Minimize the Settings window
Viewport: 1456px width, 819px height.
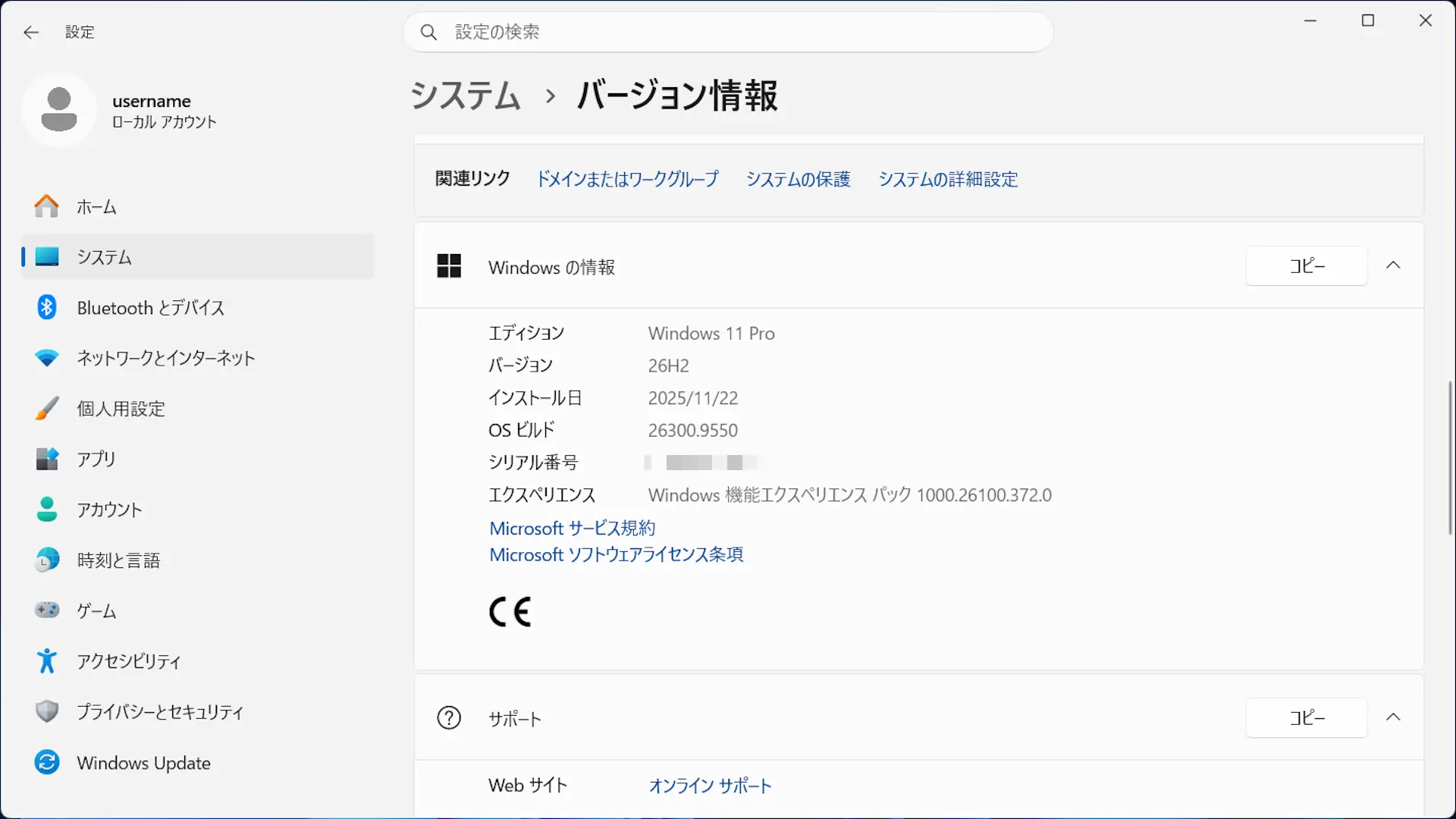click(x=1310, y=20)
